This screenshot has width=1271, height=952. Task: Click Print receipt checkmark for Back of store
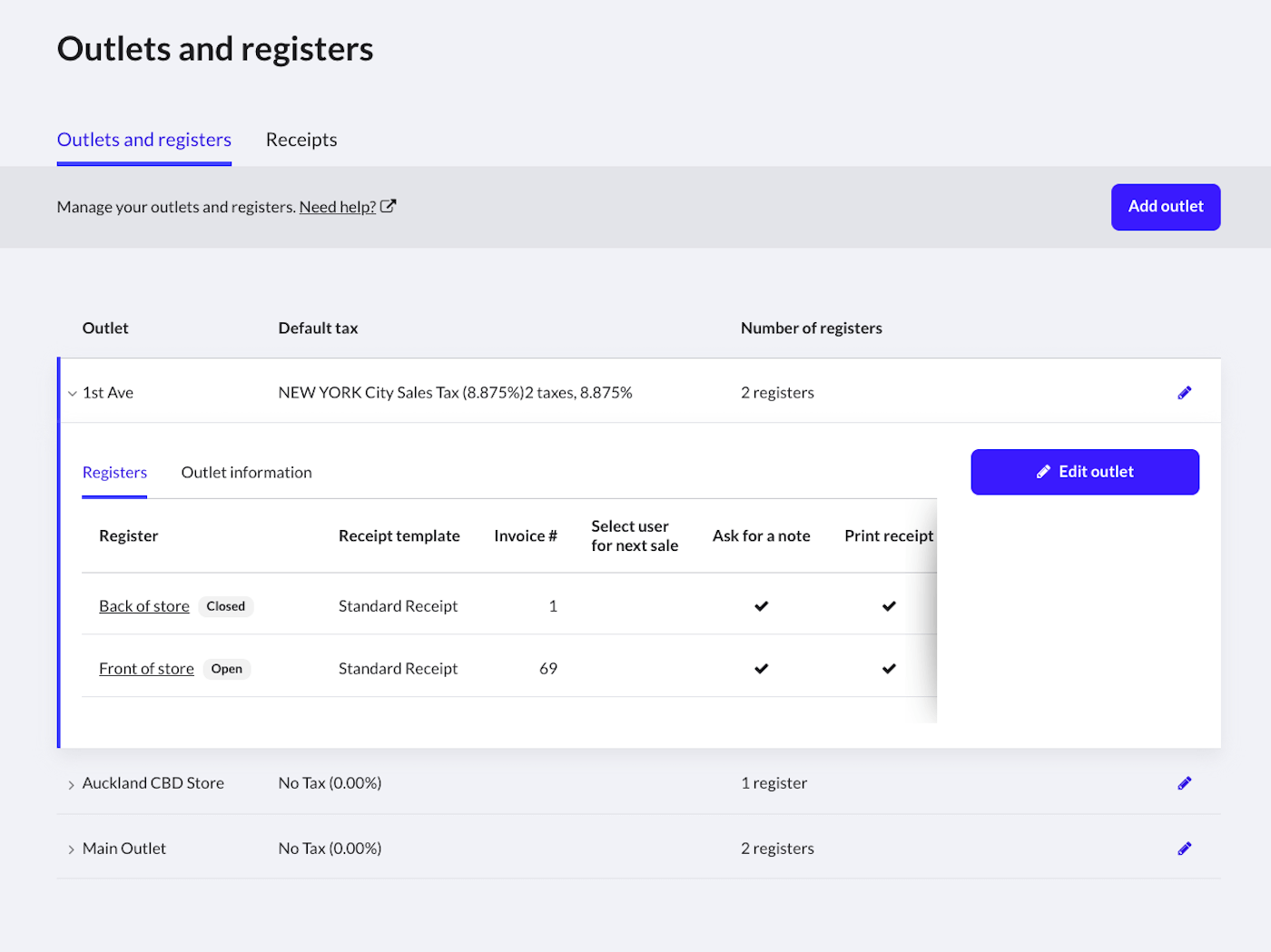tap(889, 606)
